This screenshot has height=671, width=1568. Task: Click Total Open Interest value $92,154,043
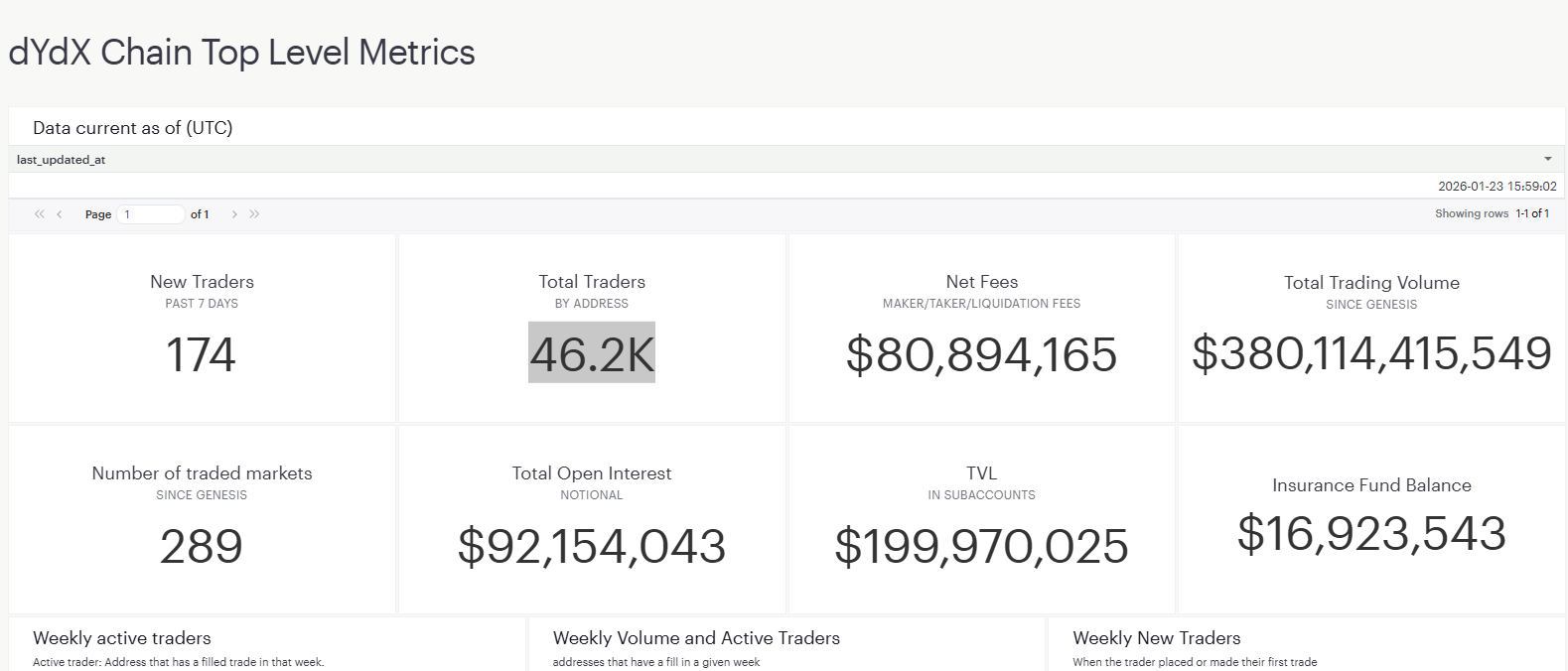[x=592, y=546]
